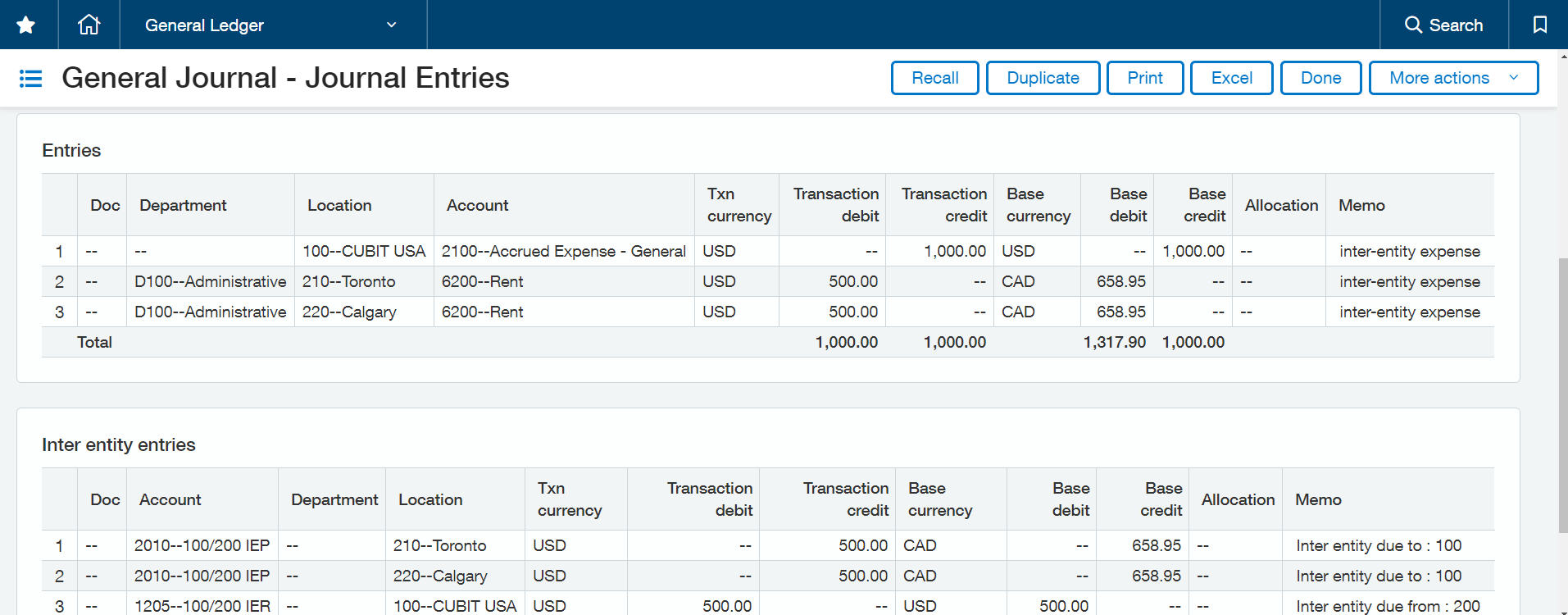Screen dimensions: 1568x615
Task: Export the journal entry to Excel
Action: click(x=1230, y=78)
